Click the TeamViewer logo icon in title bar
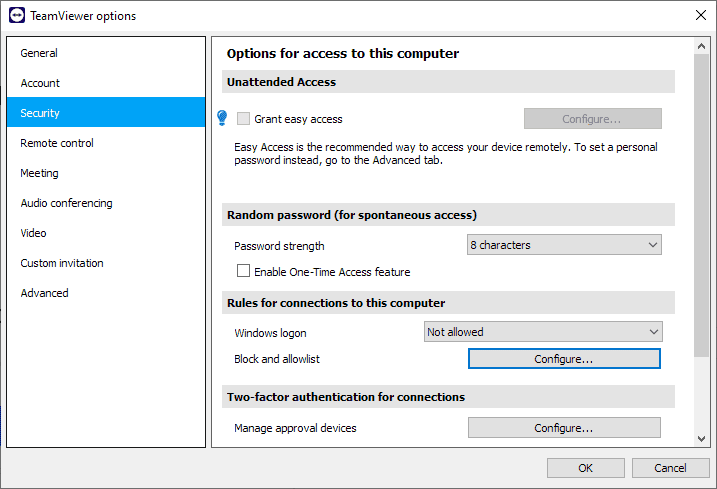Viewport: 717px width, 489px height. tap(17, 16)
